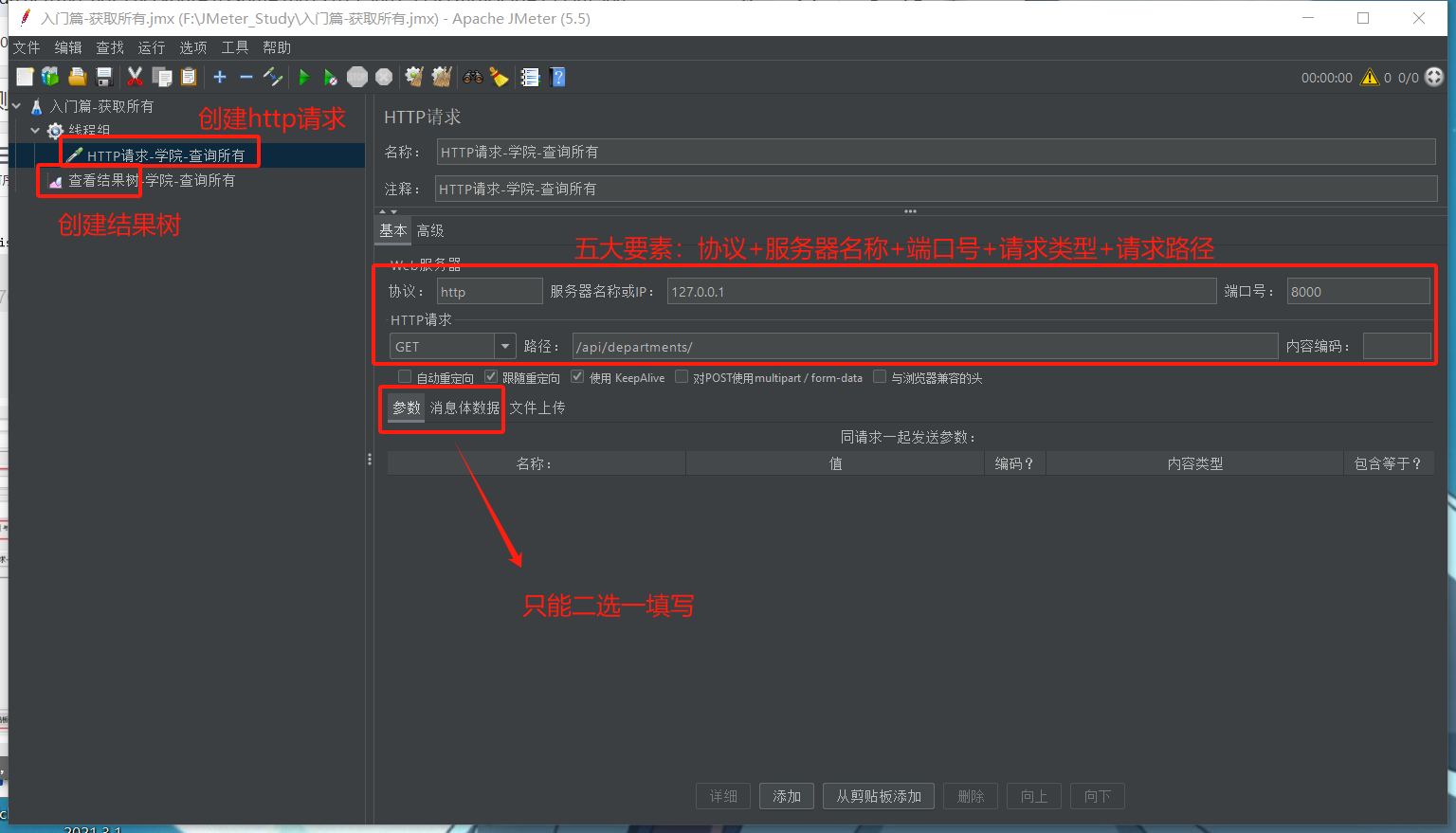The image size is (1456, 833).
Task: Open the GET request method dropdown
Action: (x=505, y=347)
